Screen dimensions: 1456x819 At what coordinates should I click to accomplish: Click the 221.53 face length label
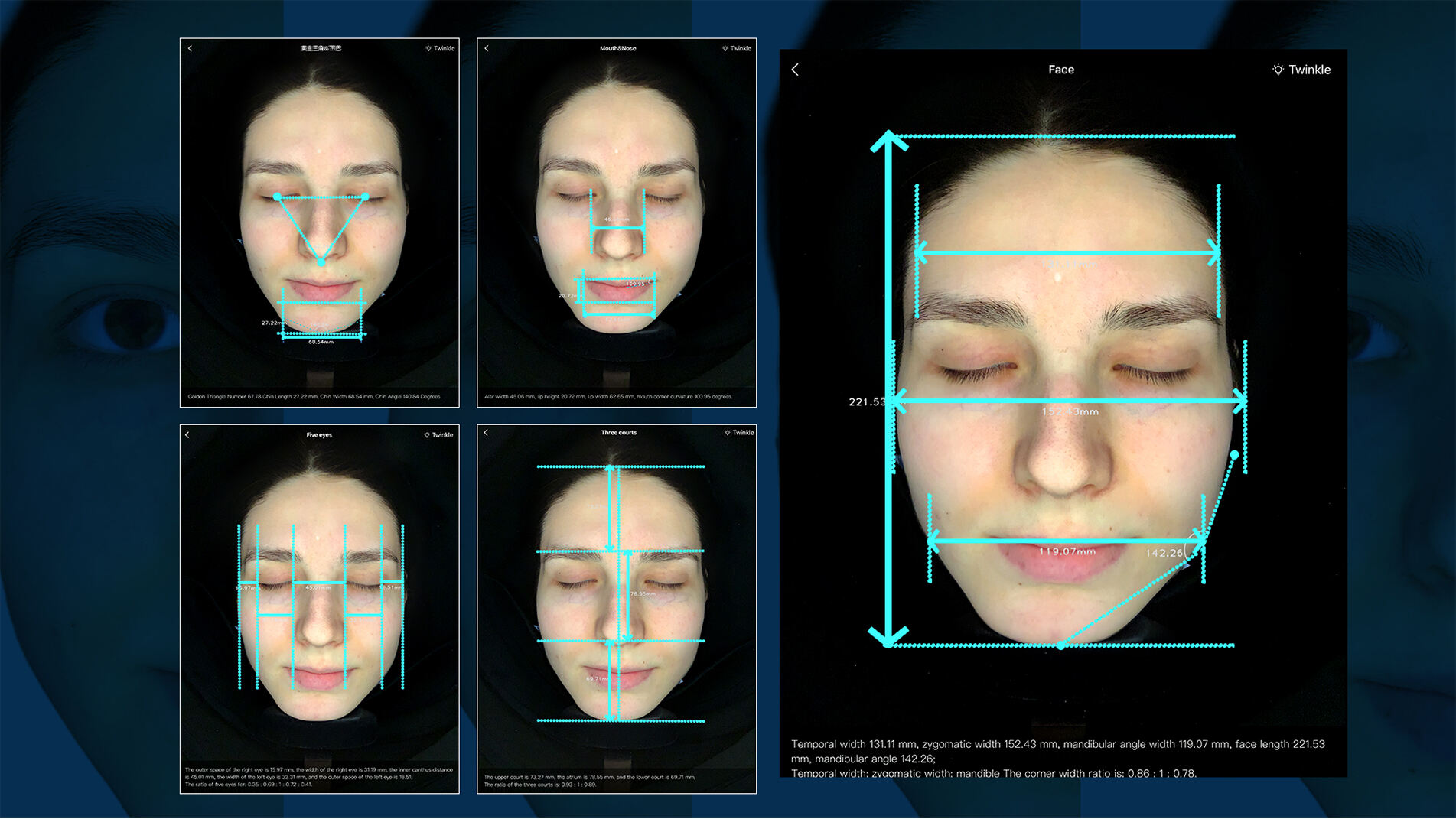(x=867, y=401)
